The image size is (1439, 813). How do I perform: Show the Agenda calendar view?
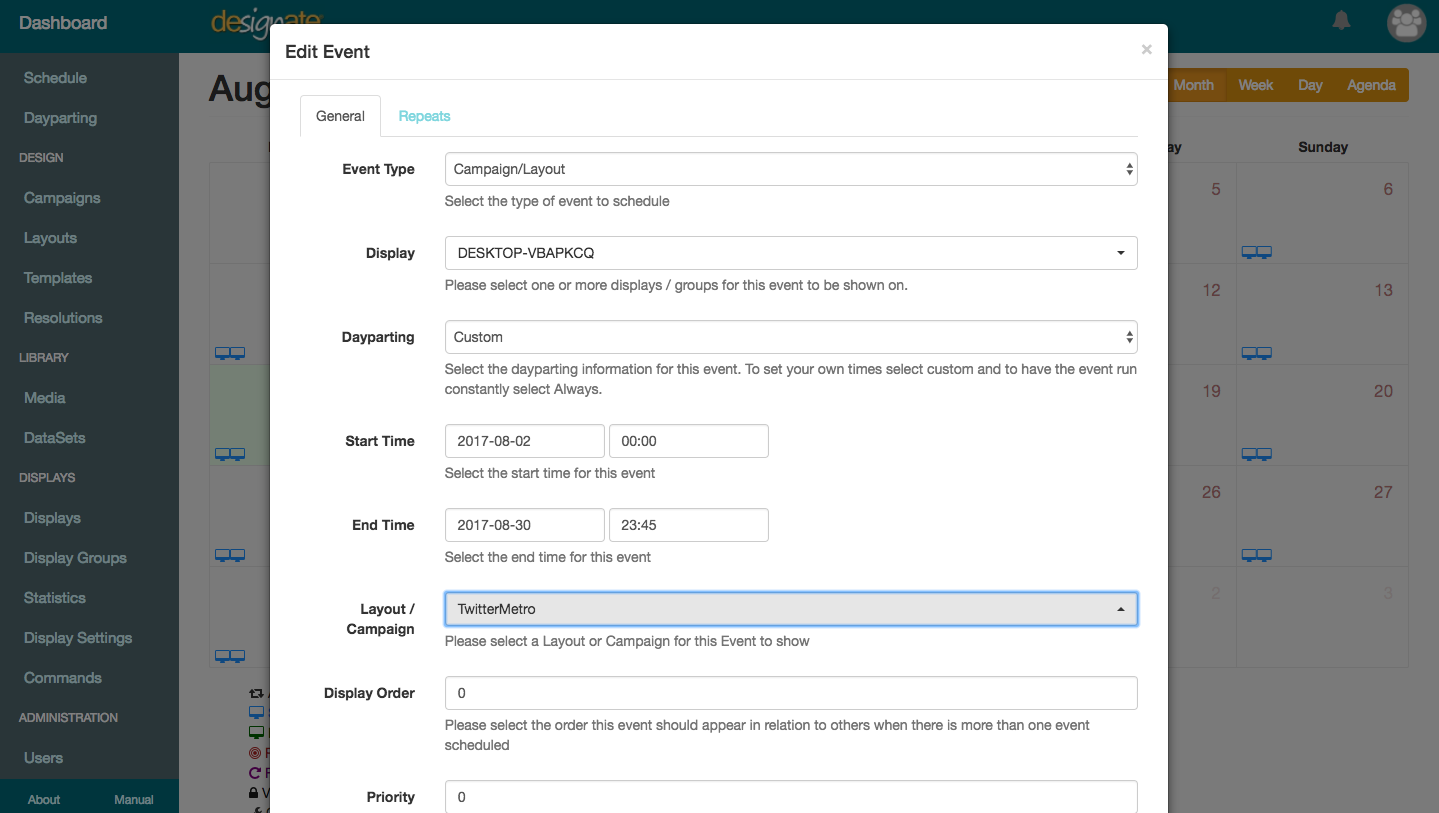(1370, 85)
